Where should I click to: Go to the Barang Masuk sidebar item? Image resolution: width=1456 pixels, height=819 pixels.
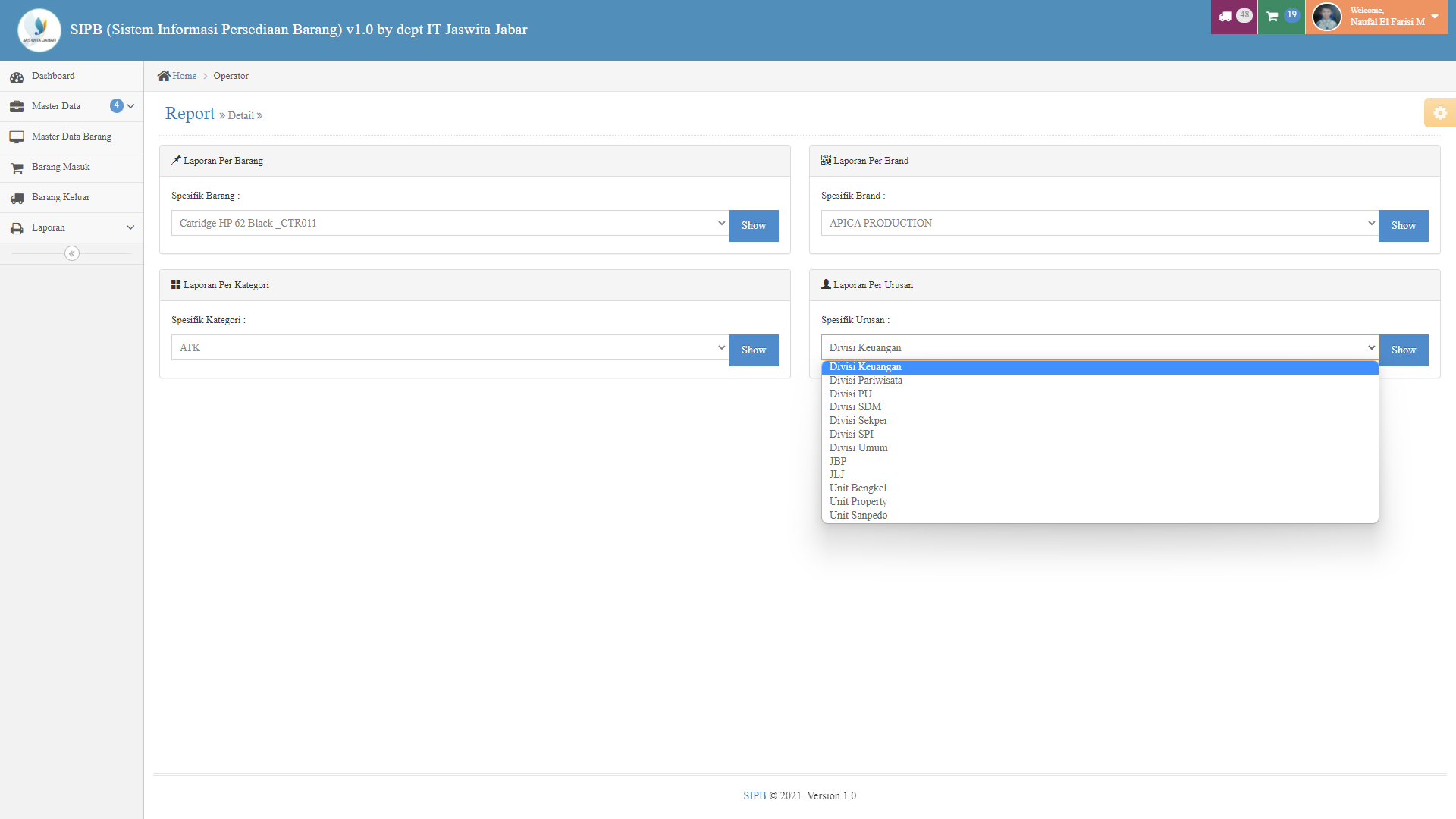coord(61,167)
